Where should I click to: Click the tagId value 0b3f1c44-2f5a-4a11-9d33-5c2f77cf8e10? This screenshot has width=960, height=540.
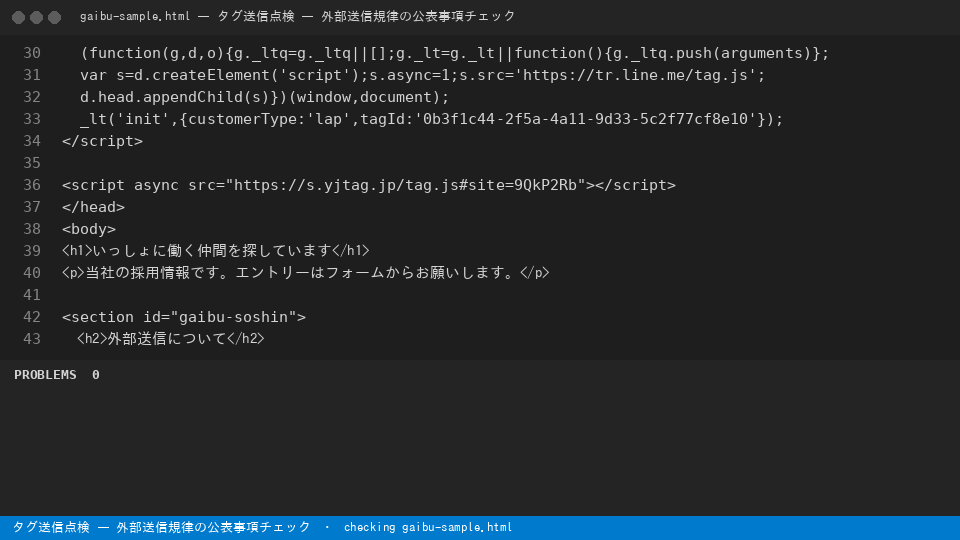(x=585, y=119)
